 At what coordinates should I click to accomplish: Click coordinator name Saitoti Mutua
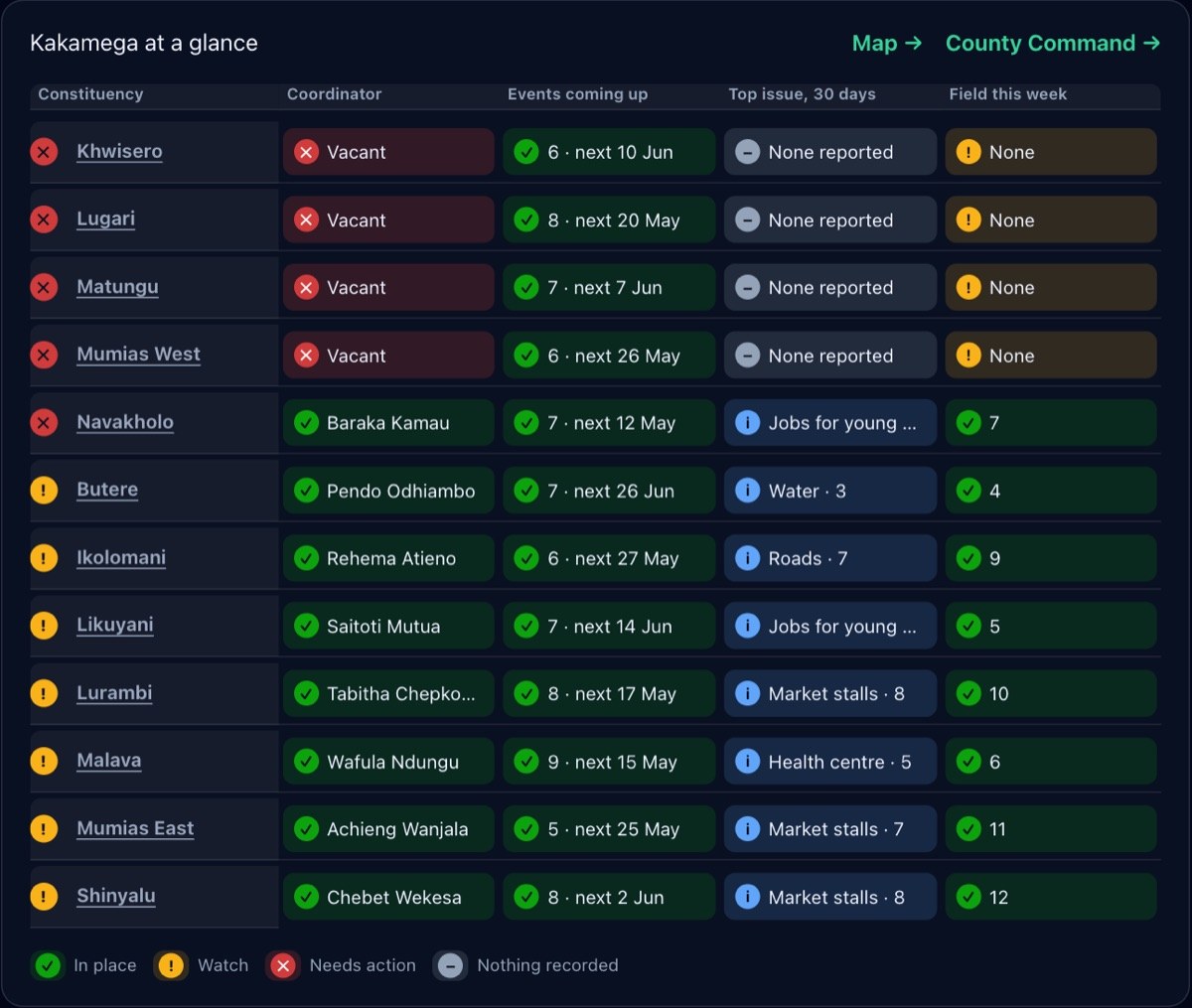pyautogui.click(x=383, y=626)
